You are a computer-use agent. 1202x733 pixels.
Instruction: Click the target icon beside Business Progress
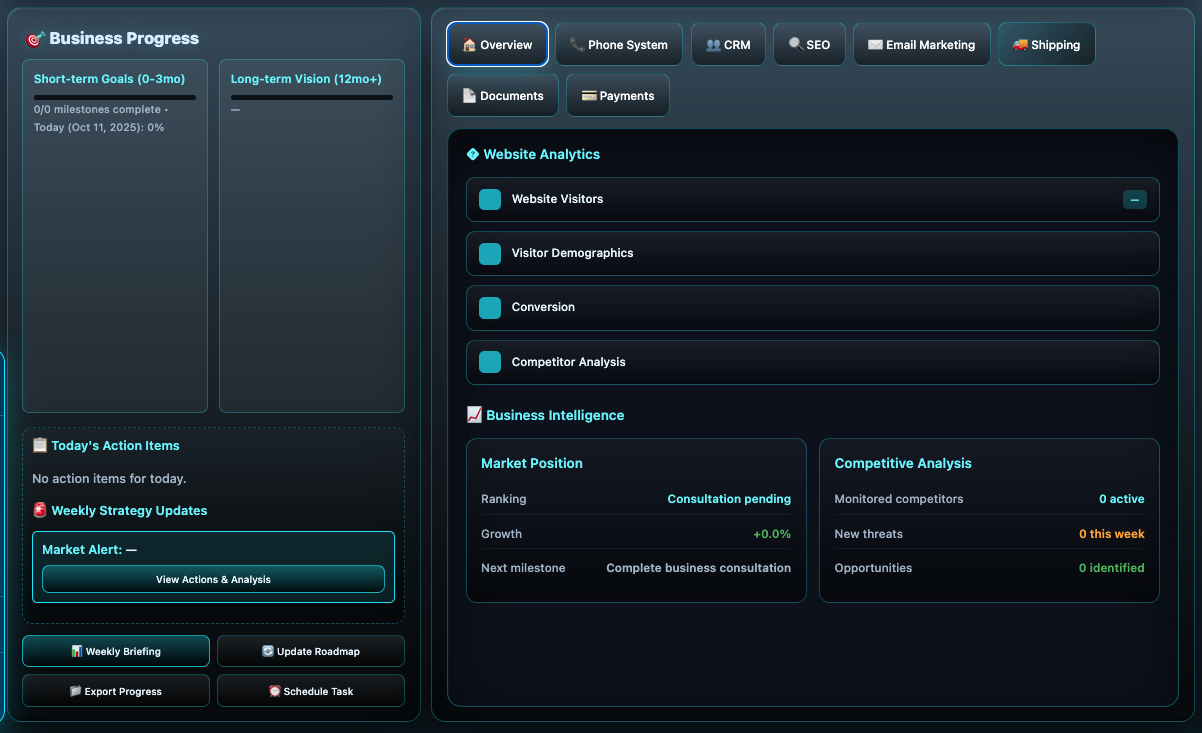(36, 39)
